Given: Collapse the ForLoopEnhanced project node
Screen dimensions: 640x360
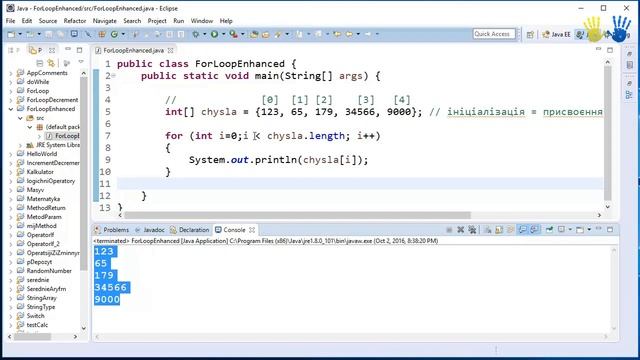Looking at the screenshot, I should click(11, 109).
